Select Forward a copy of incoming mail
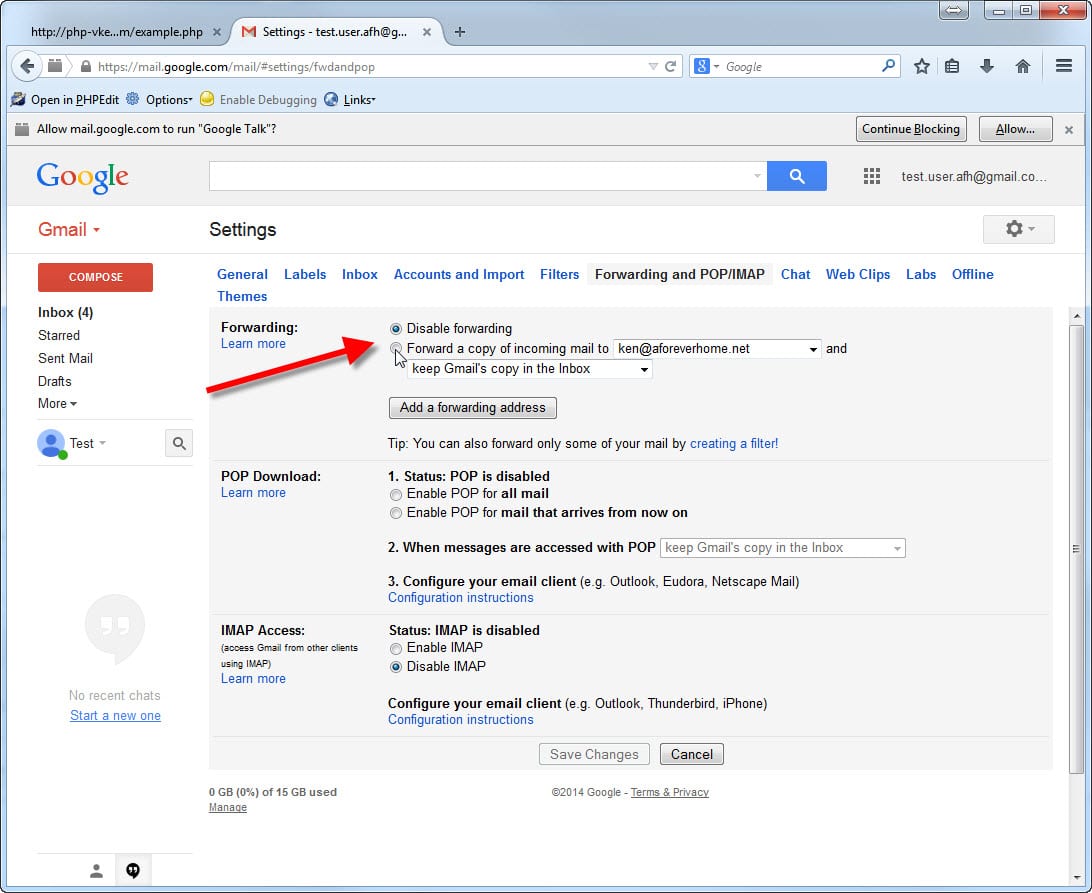This screenshot has height=893, width=1092. [x=396, y=349]
